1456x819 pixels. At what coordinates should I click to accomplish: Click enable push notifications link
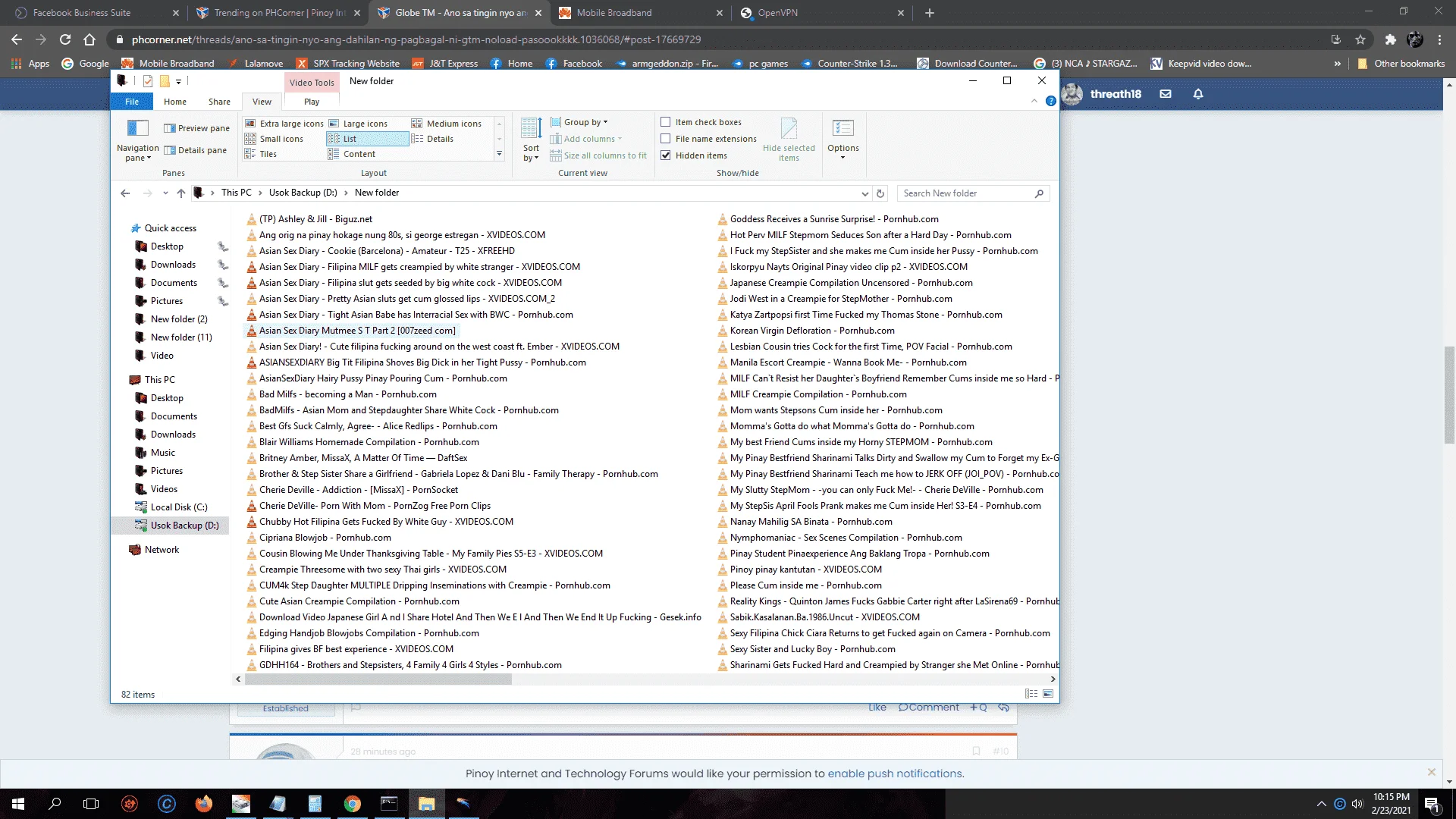coord(895,773)
